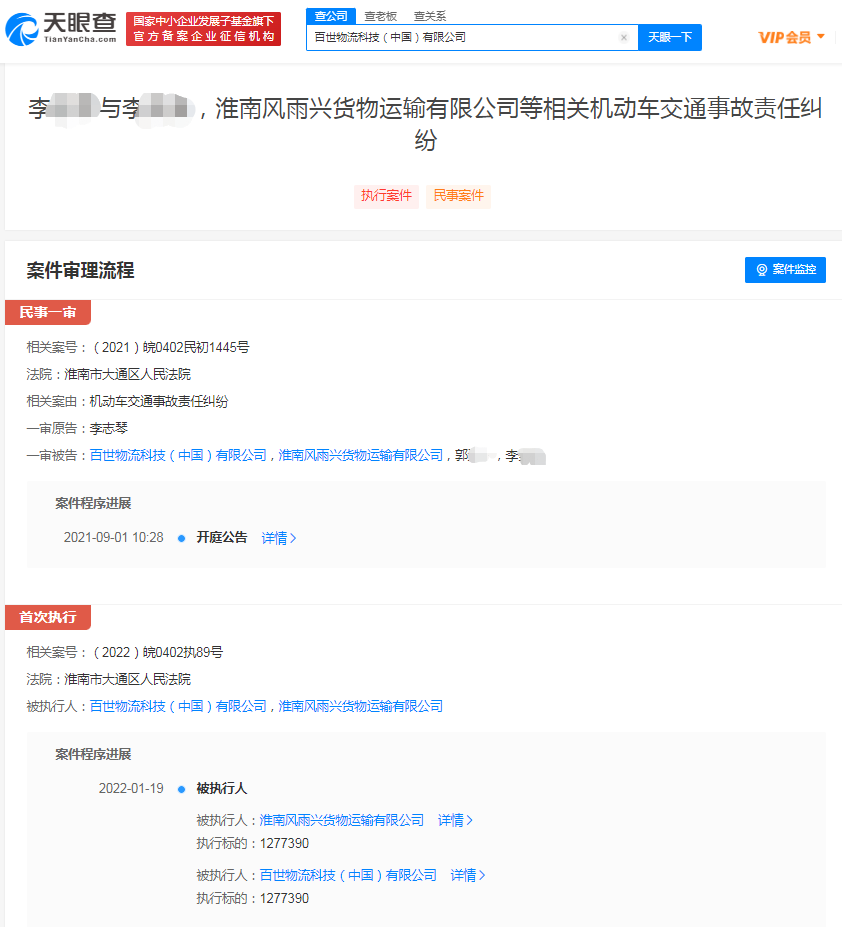Open the VIP会员 dropdown menu
The image size is (842, 927).
[791, 37]
